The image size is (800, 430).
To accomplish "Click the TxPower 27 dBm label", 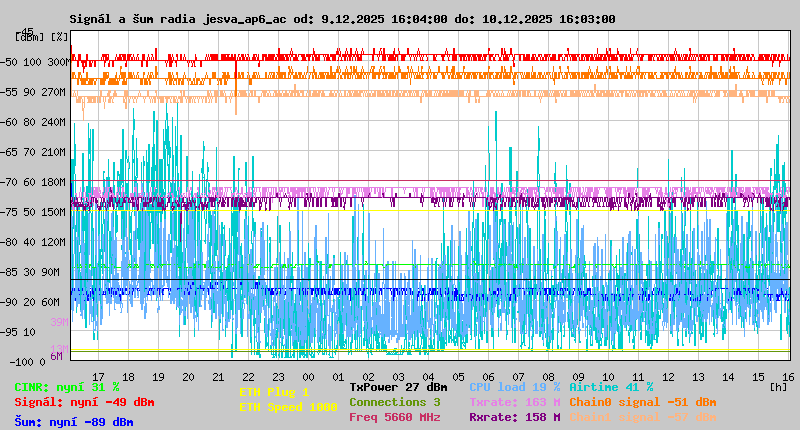I will click(398, 387).
